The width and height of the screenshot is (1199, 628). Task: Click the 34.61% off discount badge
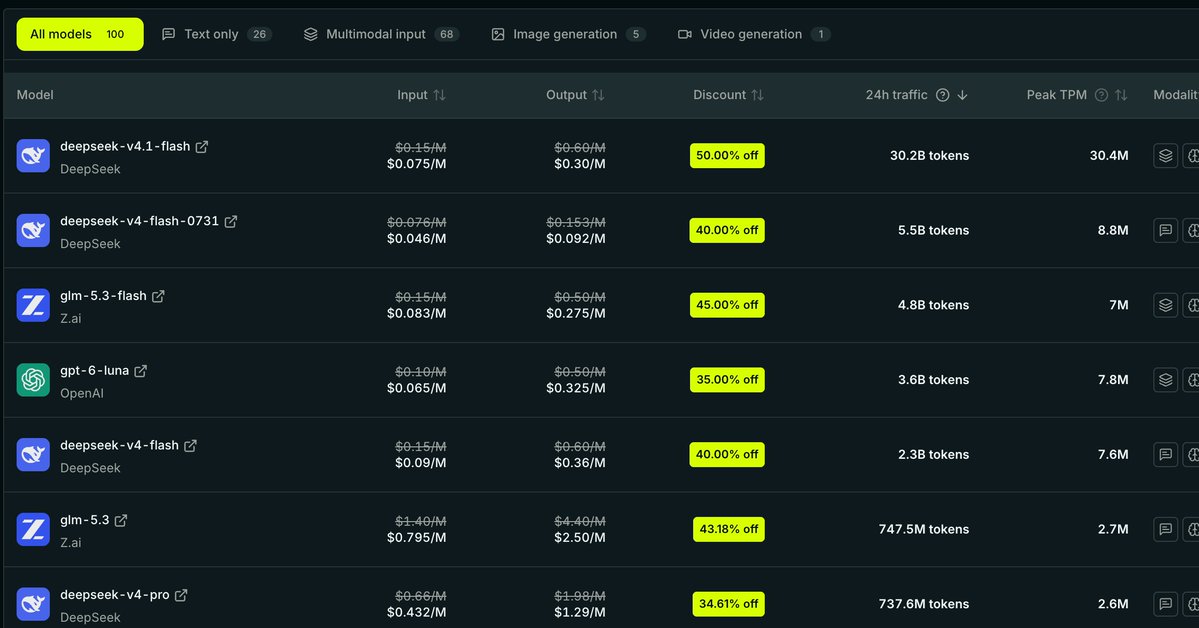[729, 604]
